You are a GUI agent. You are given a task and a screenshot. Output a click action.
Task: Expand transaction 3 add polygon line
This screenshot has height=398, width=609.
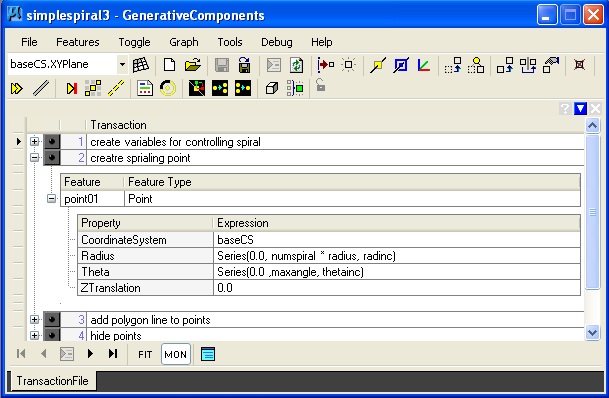(35, 319)
